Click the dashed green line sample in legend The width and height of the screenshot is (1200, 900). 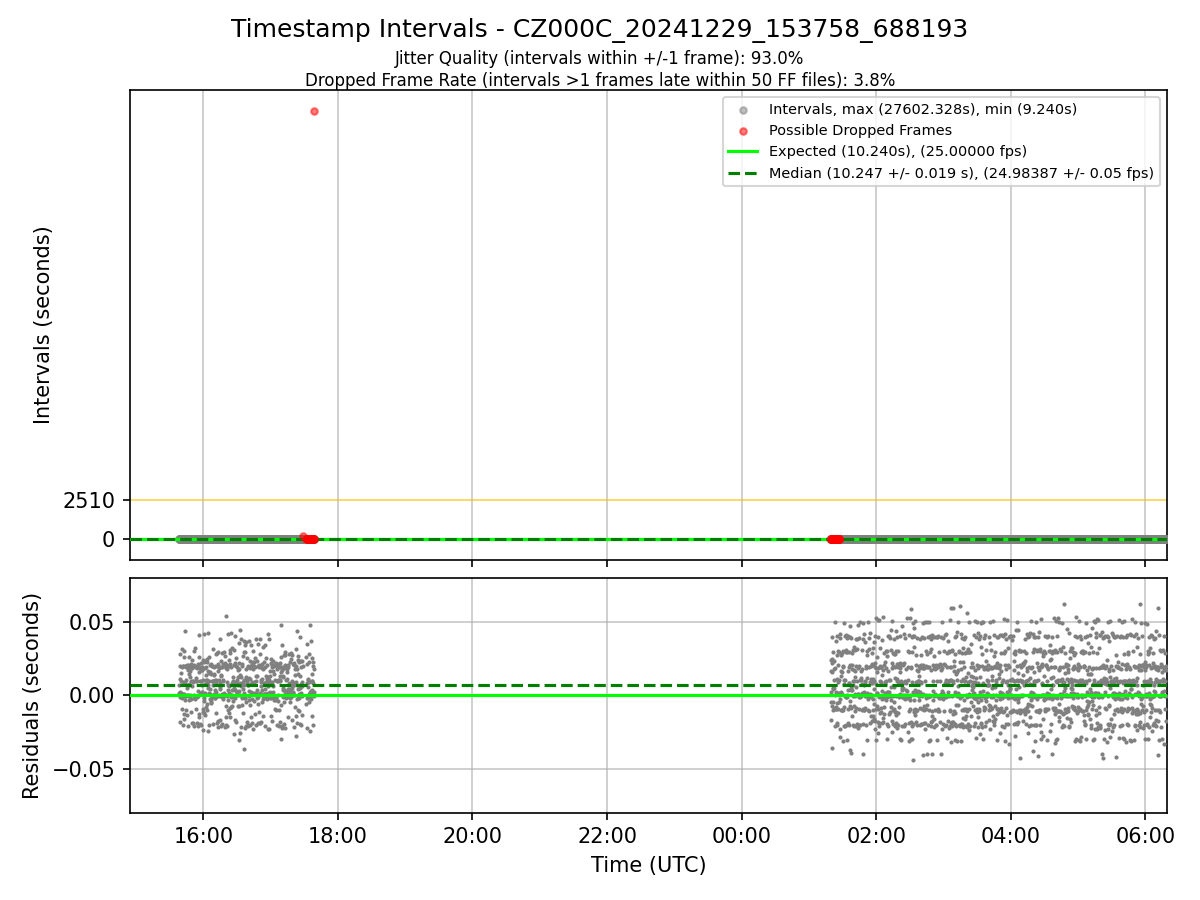[x=742, y=173]
